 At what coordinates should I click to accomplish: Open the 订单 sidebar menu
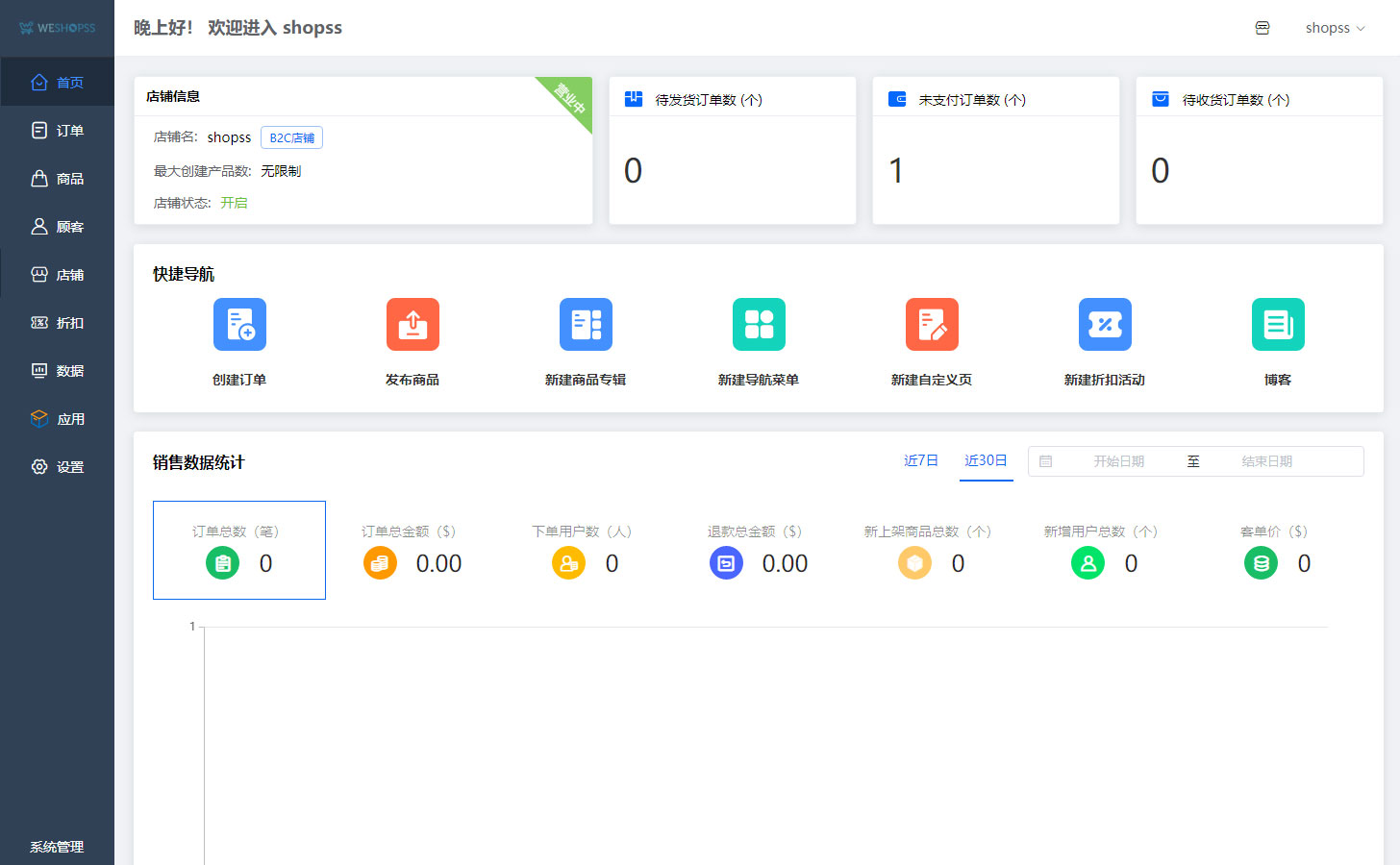(58, 131)
